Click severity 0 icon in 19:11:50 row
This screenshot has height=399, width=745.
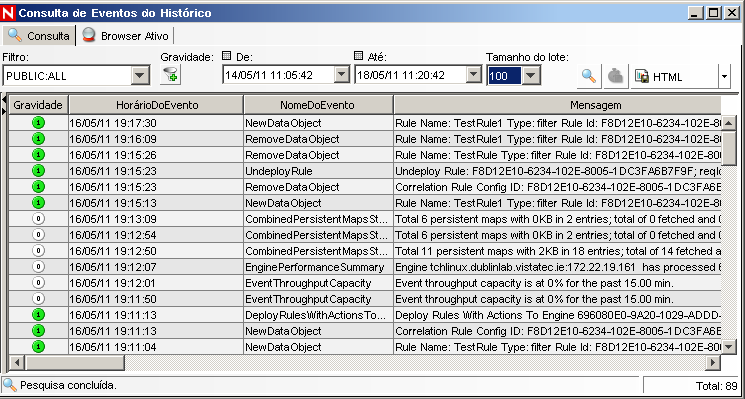(38, 299)
